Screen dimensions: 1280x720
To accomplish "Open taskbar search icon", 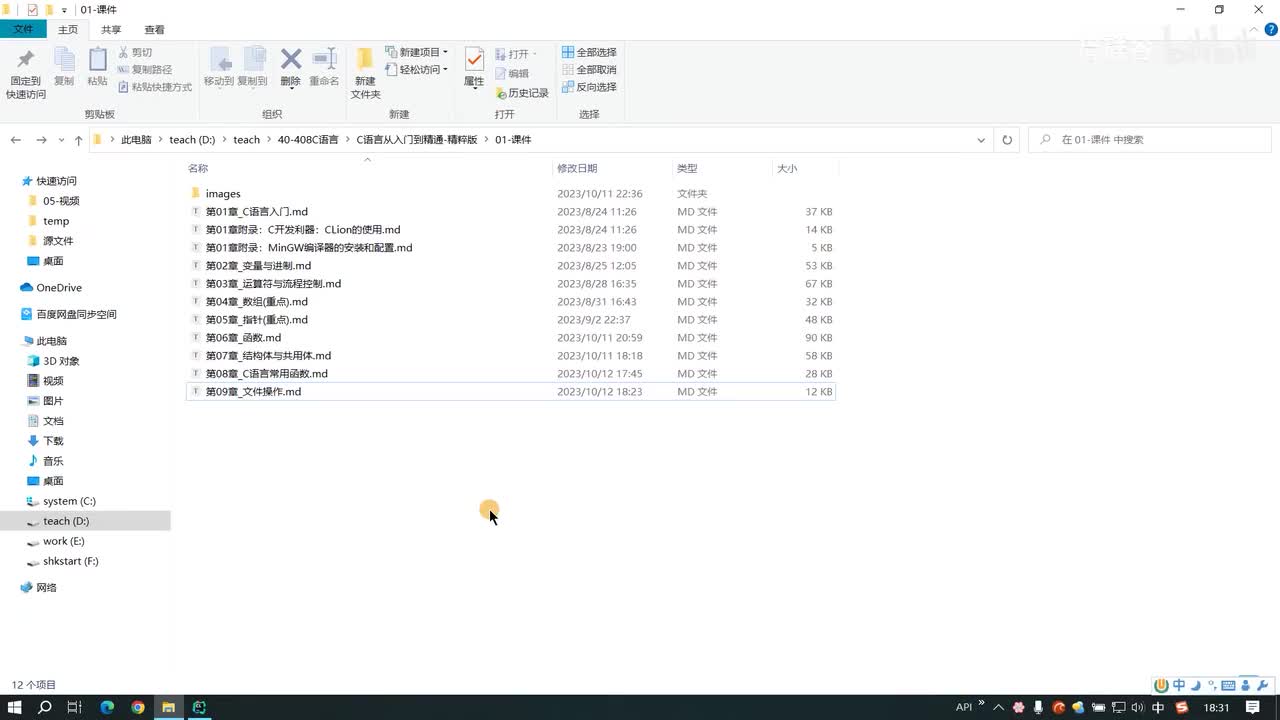I will pyautogui.click(x=45, y=707).
